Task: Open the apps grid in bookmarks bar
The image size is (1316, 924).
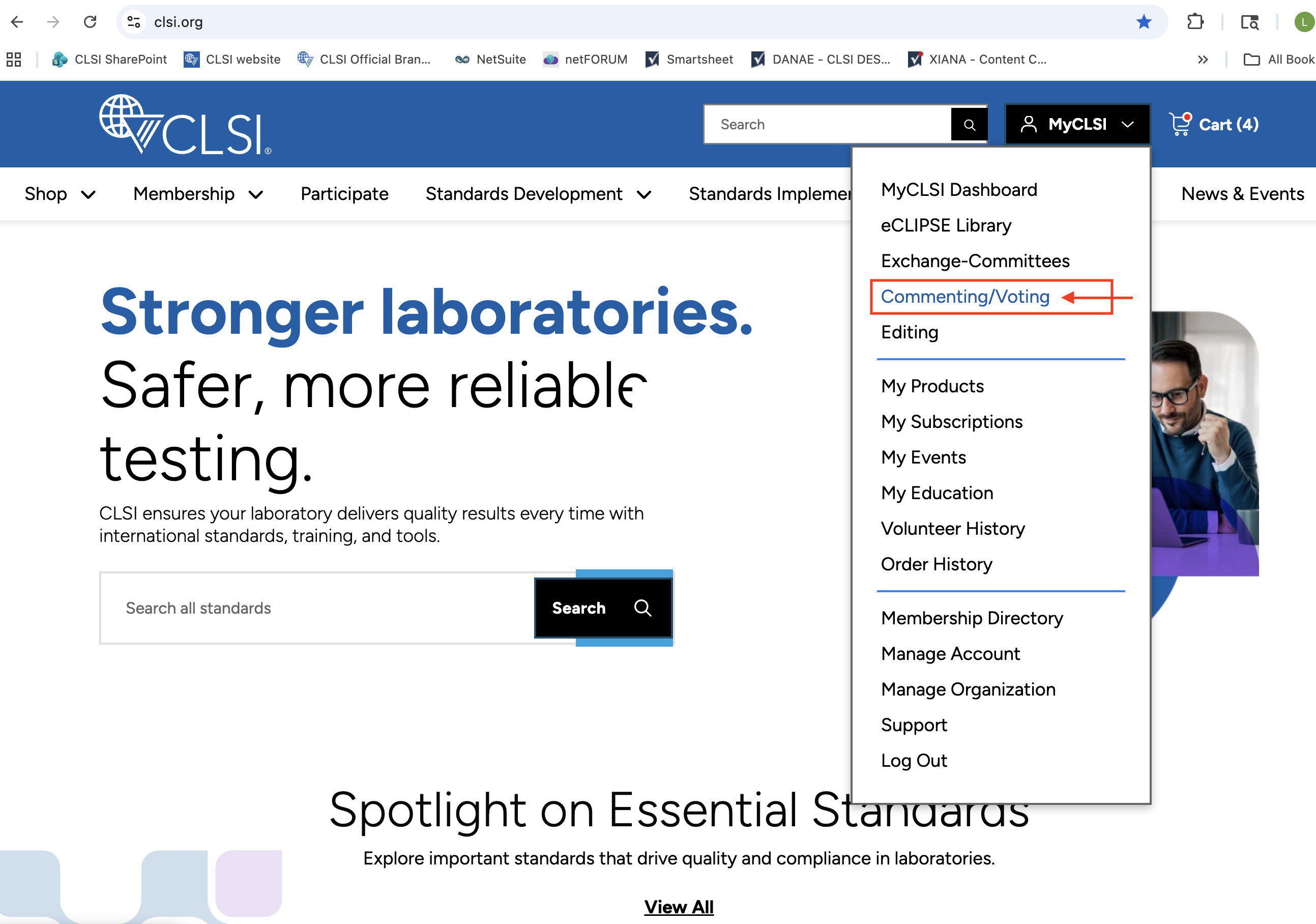Action: point(14,59)
